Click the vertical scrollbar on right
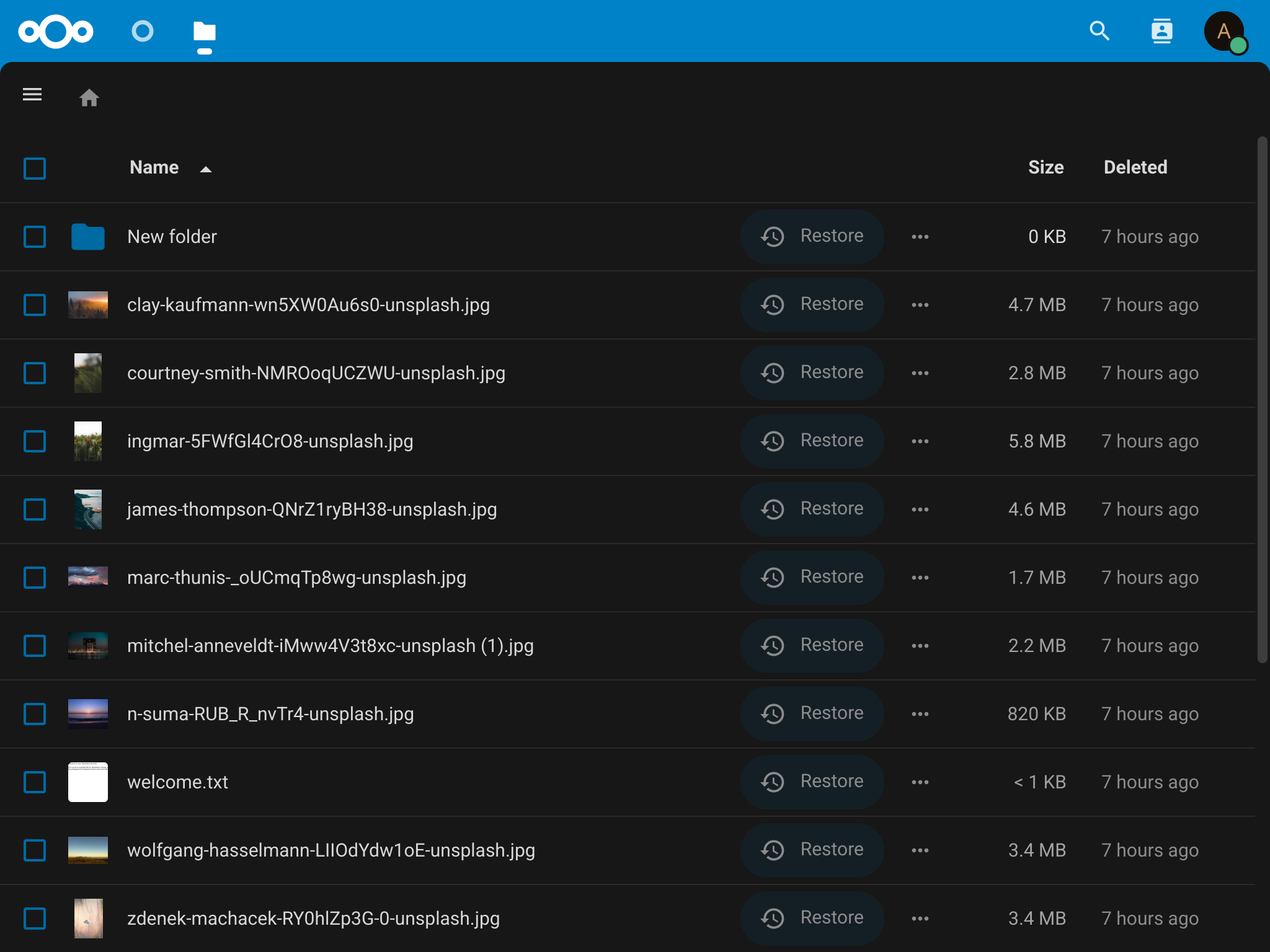Screen dimensions: 1270x952 1262,400
